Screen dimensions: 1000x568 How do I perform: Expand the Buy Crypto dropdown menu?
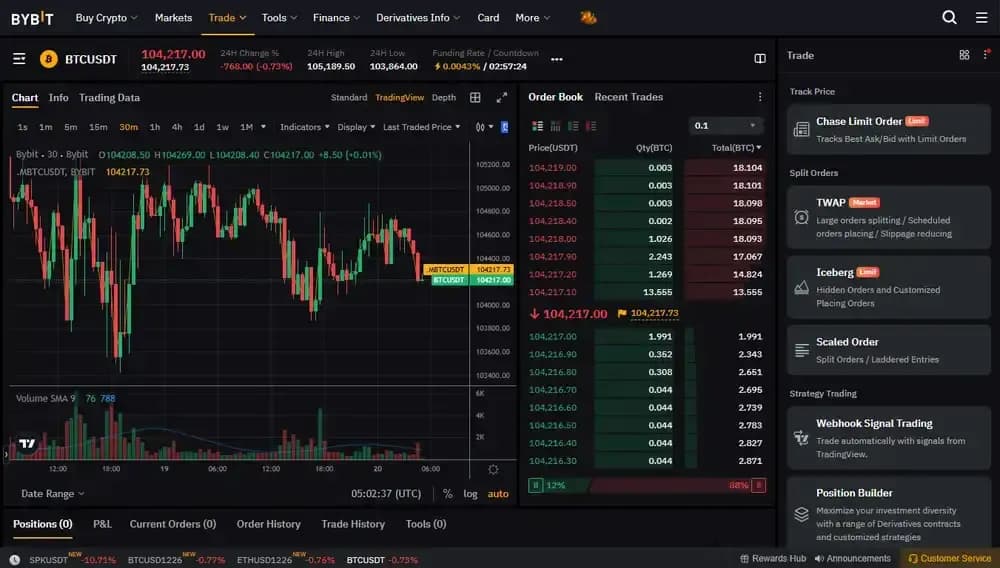106,18
